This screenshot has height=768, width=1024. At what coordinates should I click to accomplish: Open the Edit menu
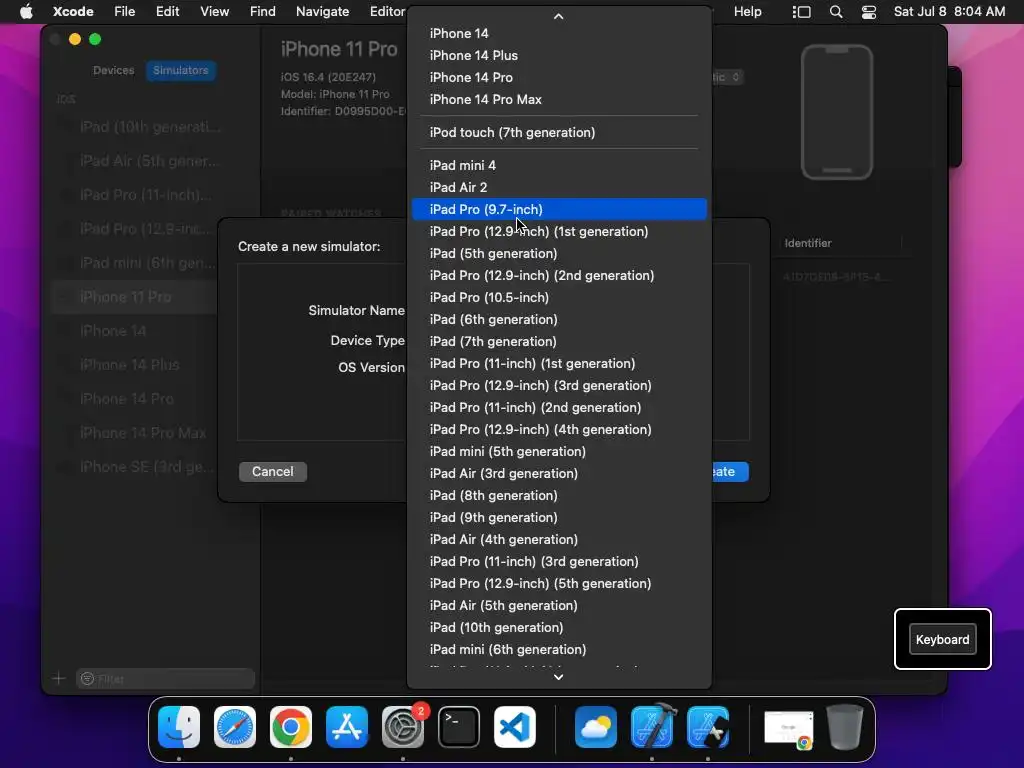[x=167, y=12]
